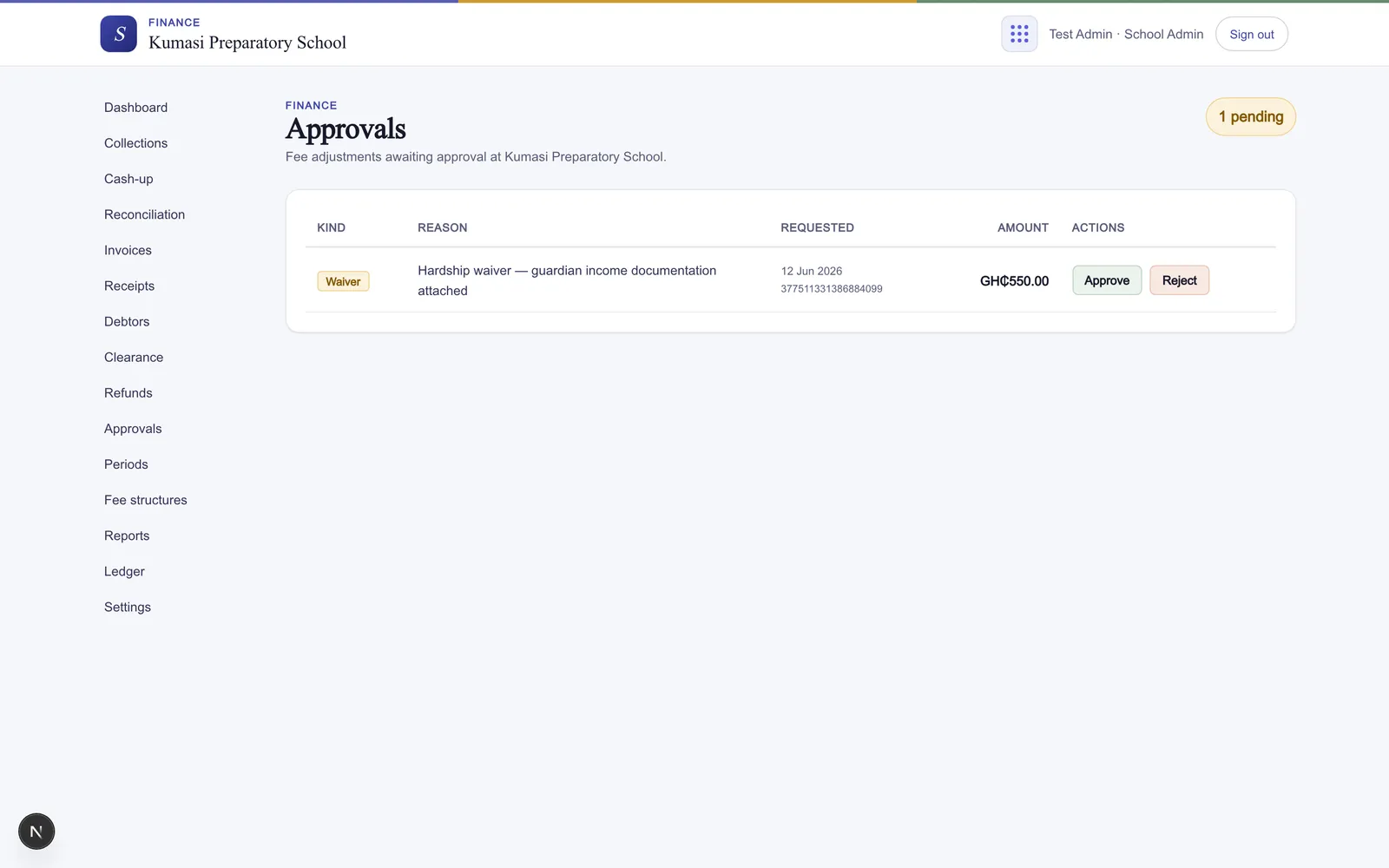Open Invoices from sidebar

pos(128,250)
